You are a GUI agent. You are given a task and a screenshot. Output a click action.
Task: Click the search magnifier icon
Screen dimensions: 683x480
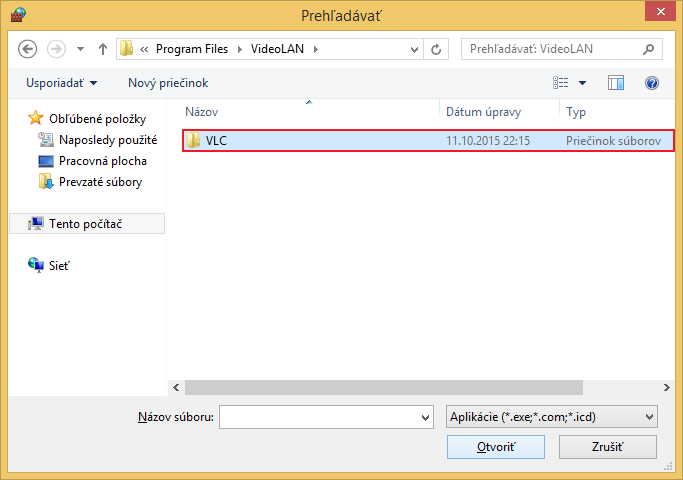[x=648, y=49]
